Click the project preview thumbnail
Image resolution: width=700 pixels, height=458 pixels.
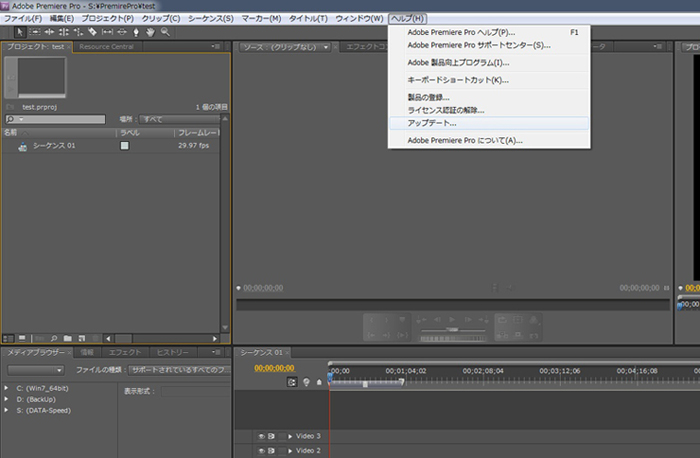coord(42,77)
